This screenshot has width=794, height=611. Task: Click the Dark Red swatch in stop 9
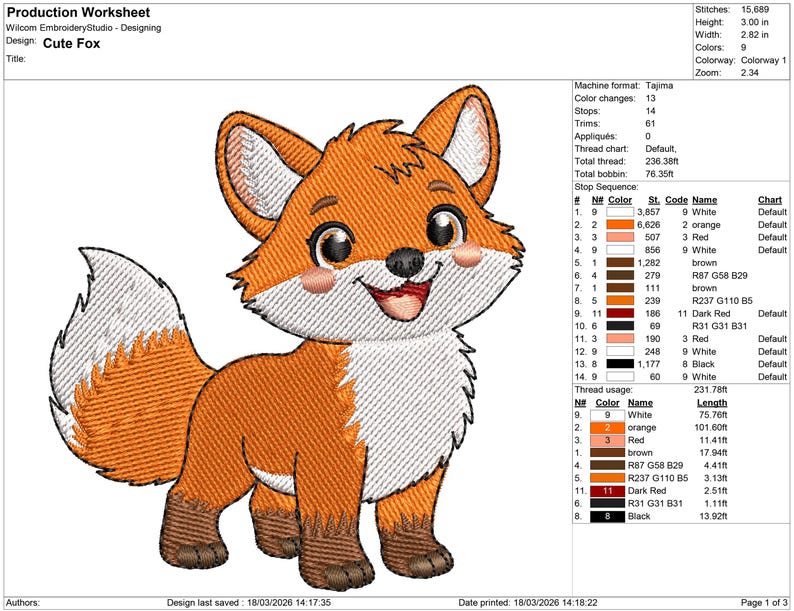click(x=620, y=313)
